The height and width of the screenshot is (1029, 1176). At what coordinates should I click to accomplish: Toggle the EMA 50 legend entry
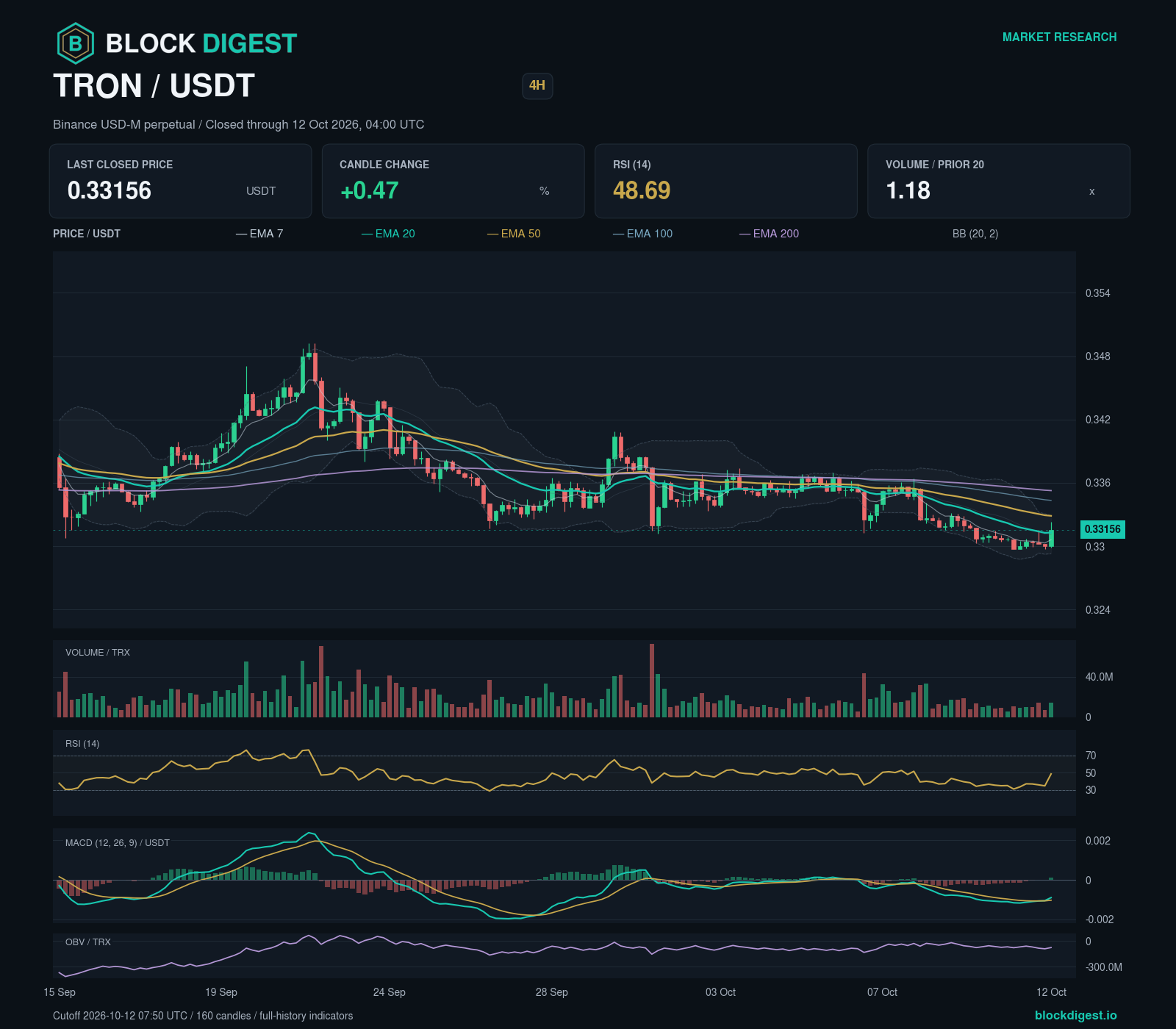[514, 234]
